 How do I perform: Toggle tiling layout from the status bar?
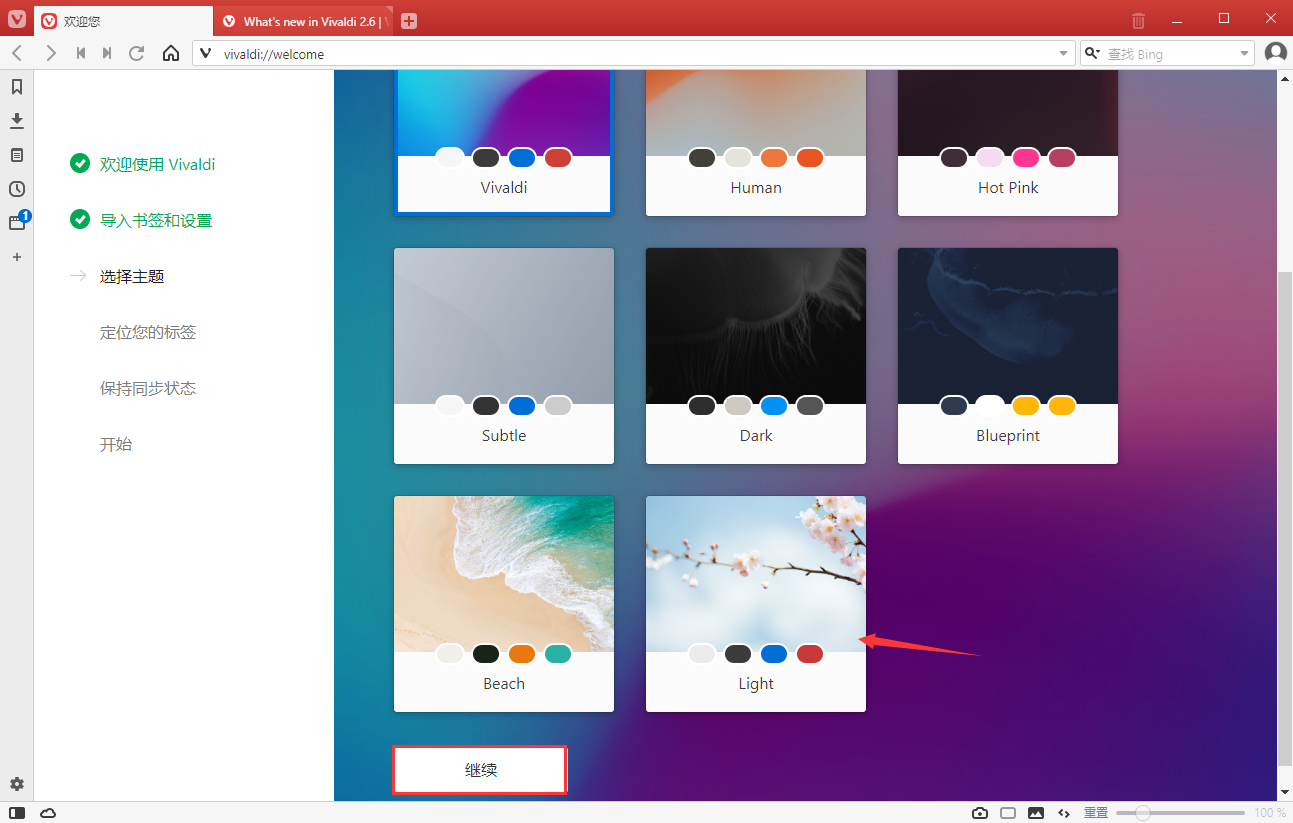click(1008, 813)
